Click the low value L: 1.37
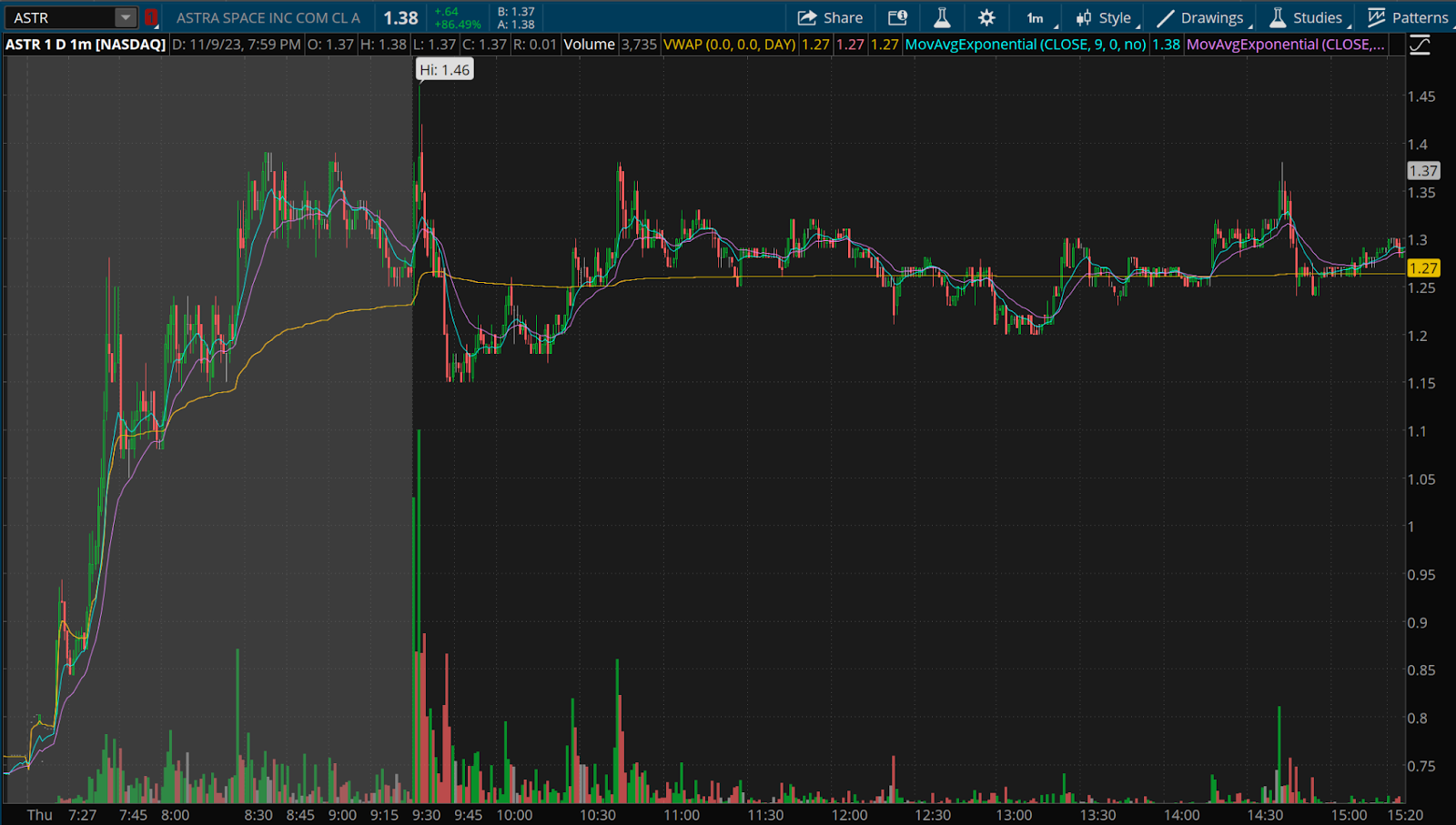 click(435, 45)
